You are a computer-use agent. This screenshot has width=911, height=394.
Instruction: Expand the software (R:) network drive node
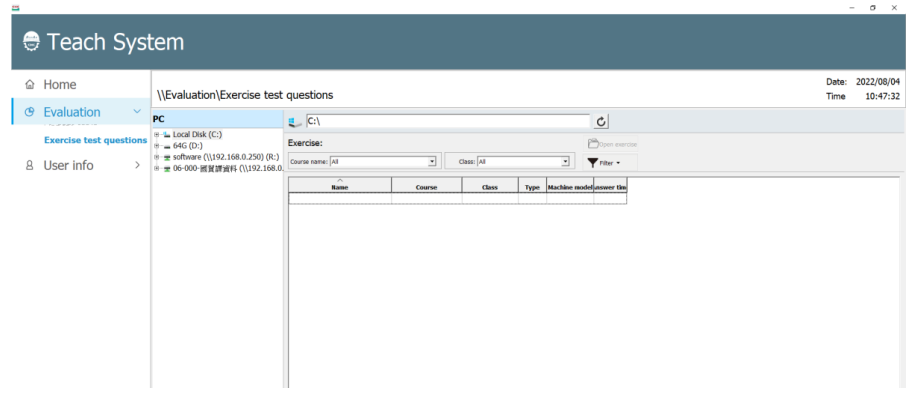tap(156, 157)
